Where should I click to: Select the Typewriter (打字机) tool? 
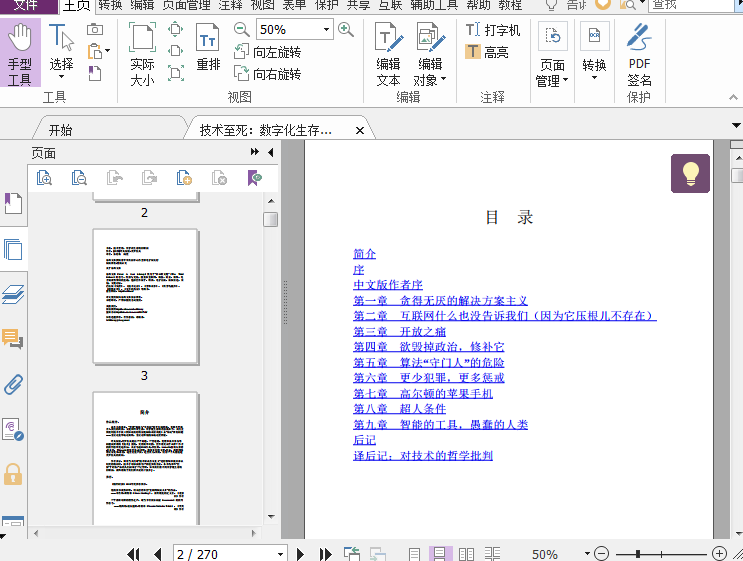click(493, 30)
